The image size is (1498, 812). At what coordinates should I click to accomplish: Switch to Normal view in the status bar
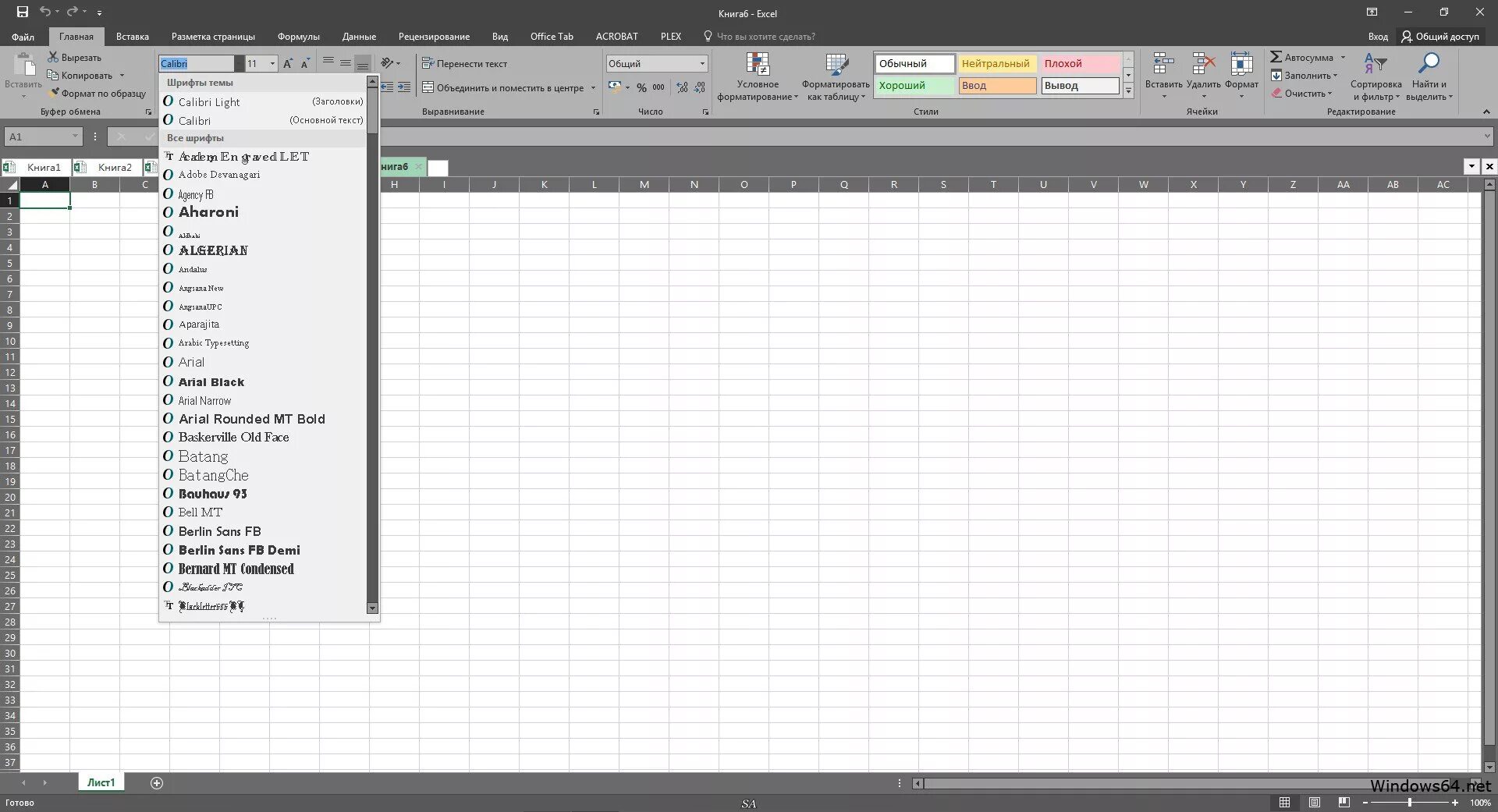coord(1284,802)
